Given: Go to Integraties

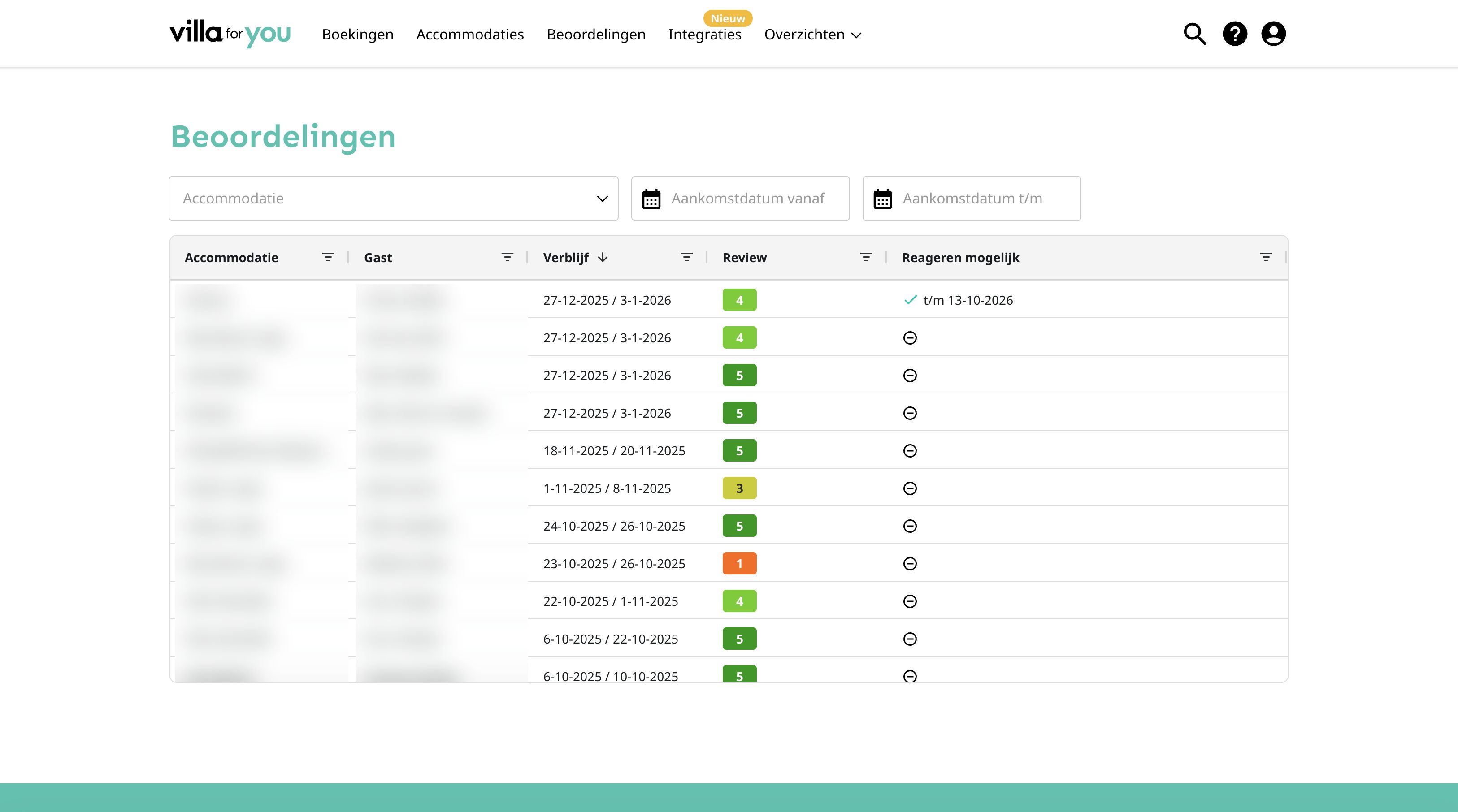Looking at the screenshot, I should click(x=705, y=35).
